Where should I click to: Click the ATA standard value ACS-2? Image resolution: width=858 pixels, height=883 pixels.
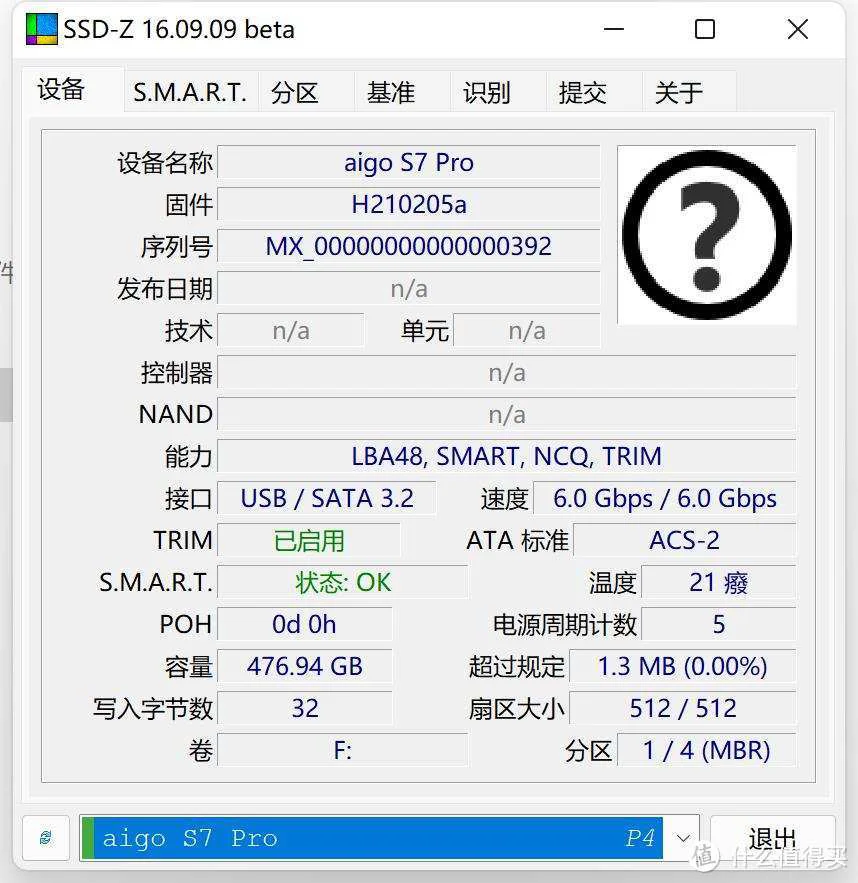685,541
